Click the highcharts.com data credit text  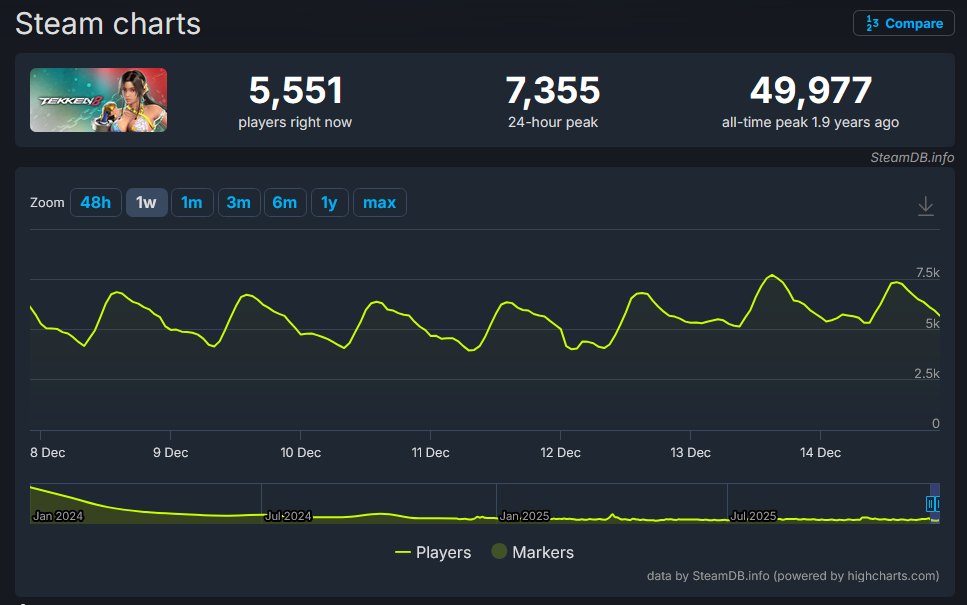tap(793, 575)
